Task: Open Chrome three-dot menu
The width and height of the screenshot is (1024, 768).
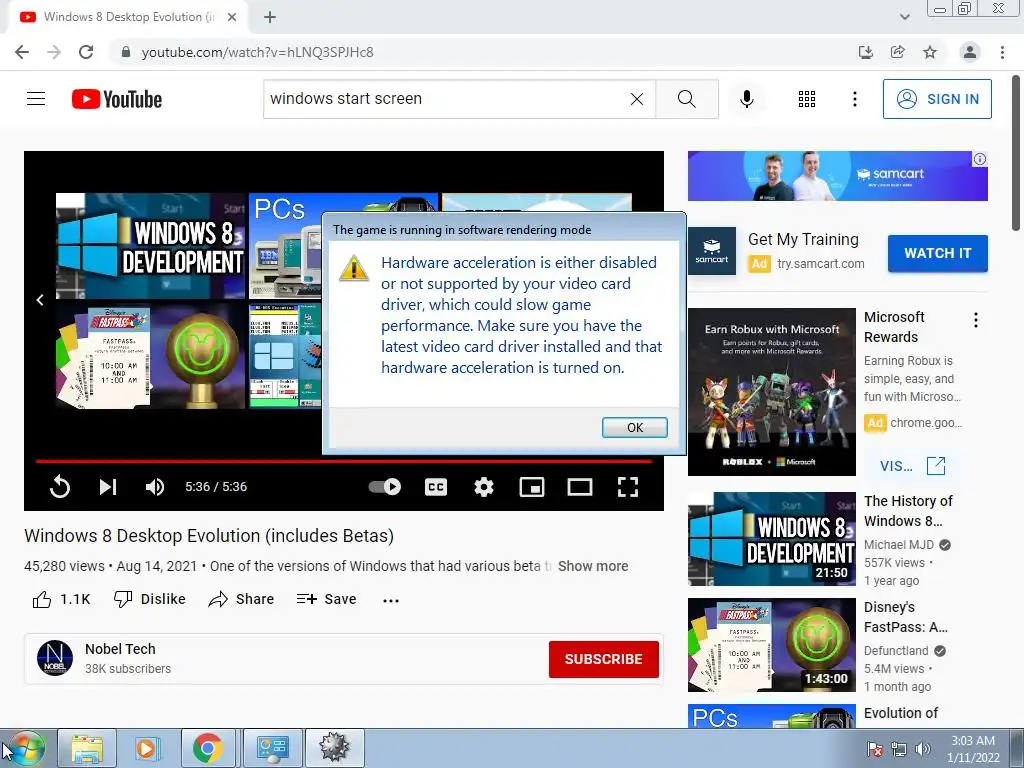Action: click(x=1002, y=52)
